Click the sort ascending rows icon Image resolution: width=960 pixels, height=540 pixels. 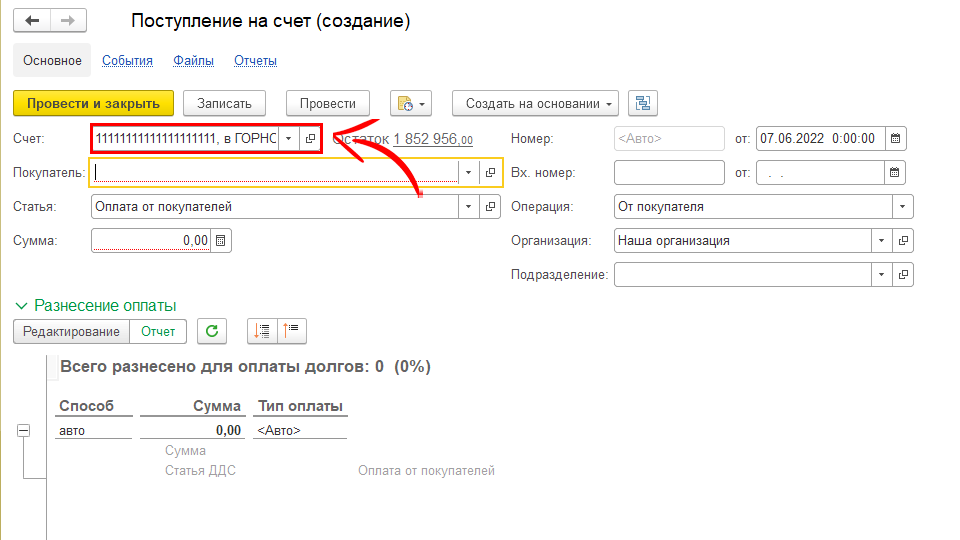point(262,331)
